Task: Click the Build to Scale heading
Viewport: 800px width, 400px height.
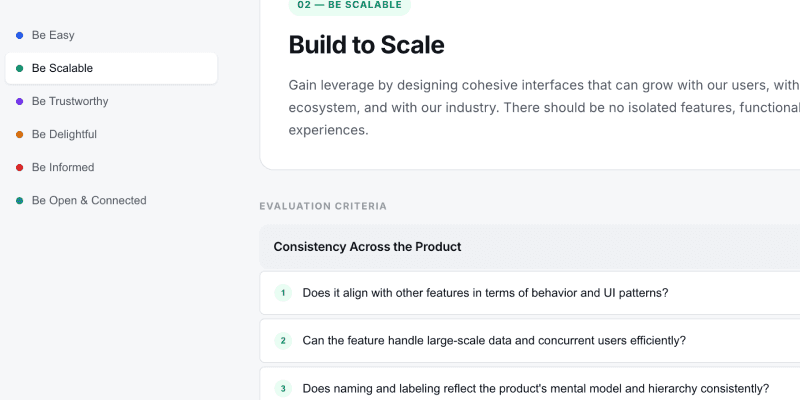Action: (x=366, y=45)
